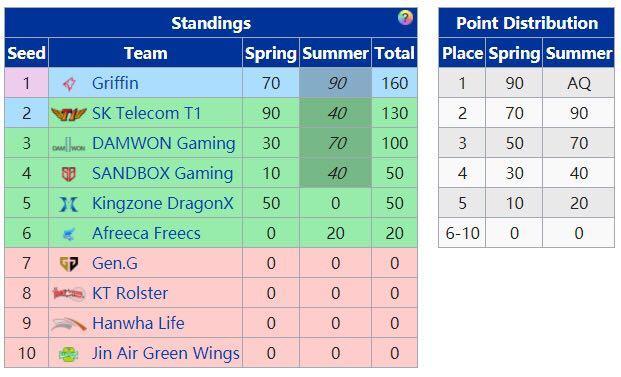Click the Griffin team logo
621x377 pixels.
69,84
